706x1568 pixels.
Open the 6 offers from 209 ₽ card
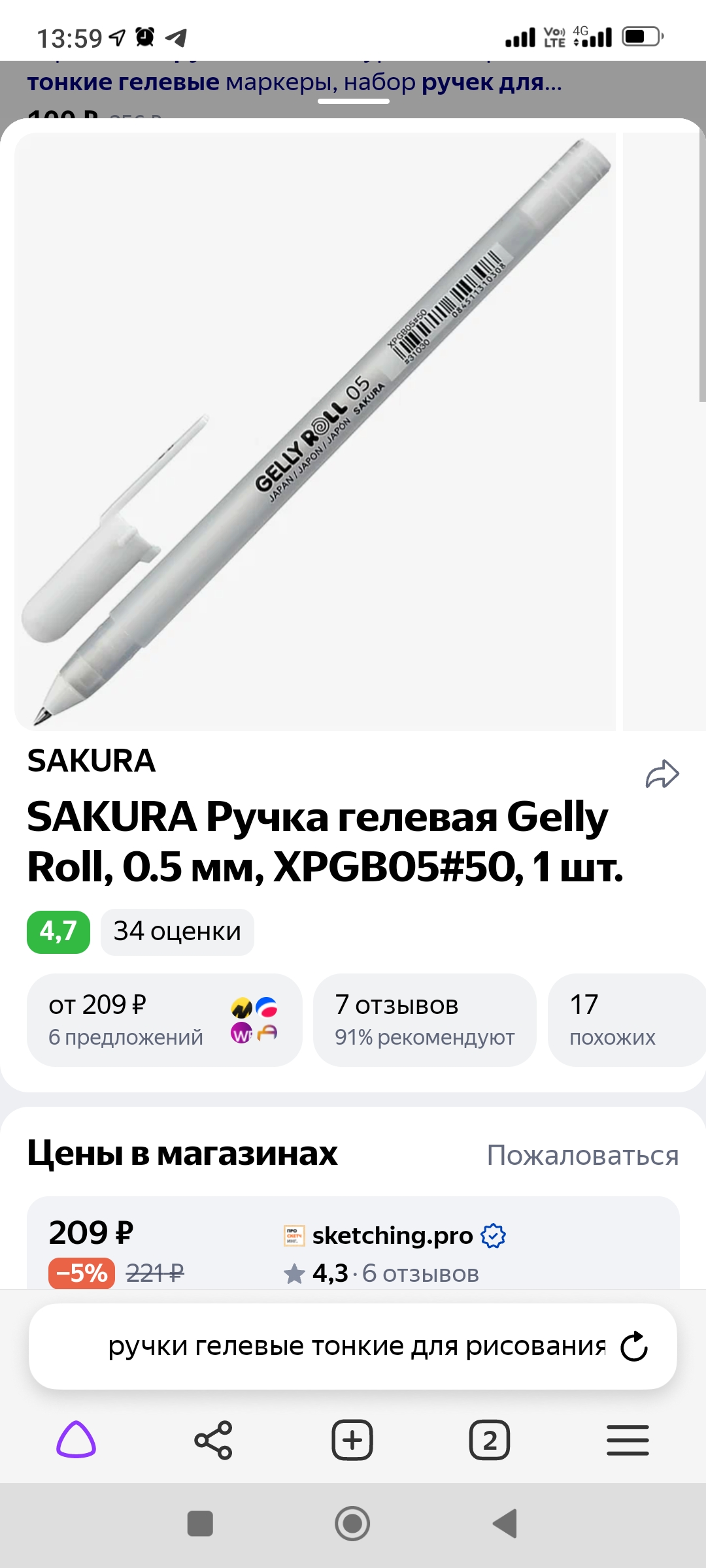pyautogui.click(x=164, y=1020)
